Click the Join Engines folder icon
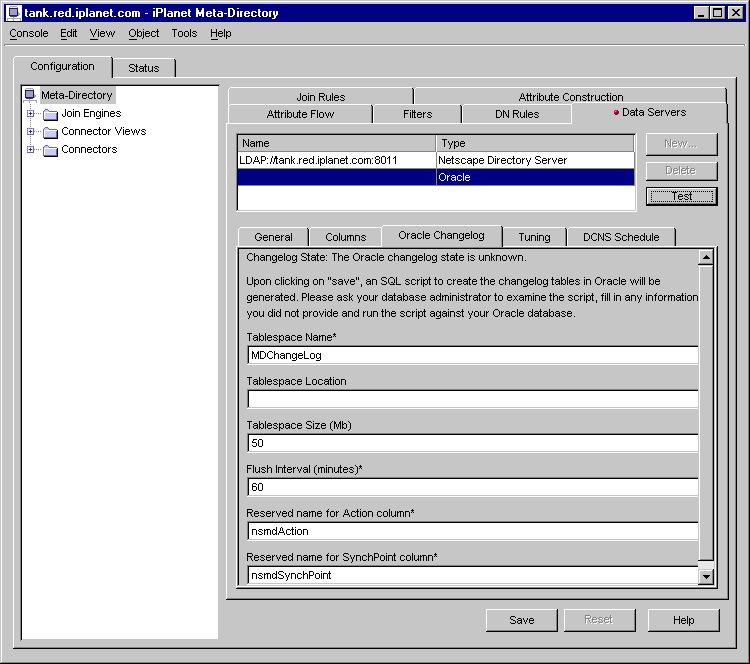 click(50, 114)
